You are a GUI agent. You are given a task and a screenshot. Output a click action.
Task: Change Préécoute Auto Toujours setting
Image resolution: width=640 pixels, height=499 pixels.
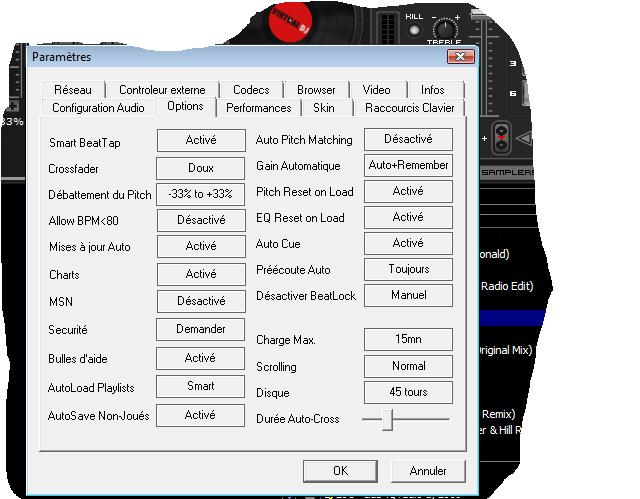[408, 269]
